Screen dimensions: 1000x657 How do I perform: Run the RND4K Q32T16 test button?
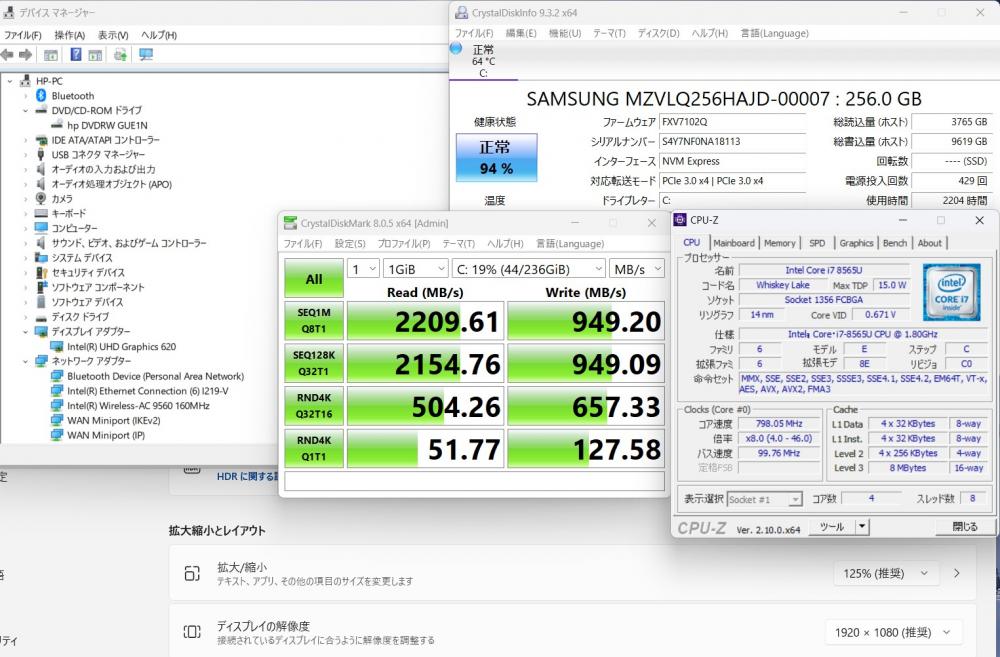click(314, 406)
